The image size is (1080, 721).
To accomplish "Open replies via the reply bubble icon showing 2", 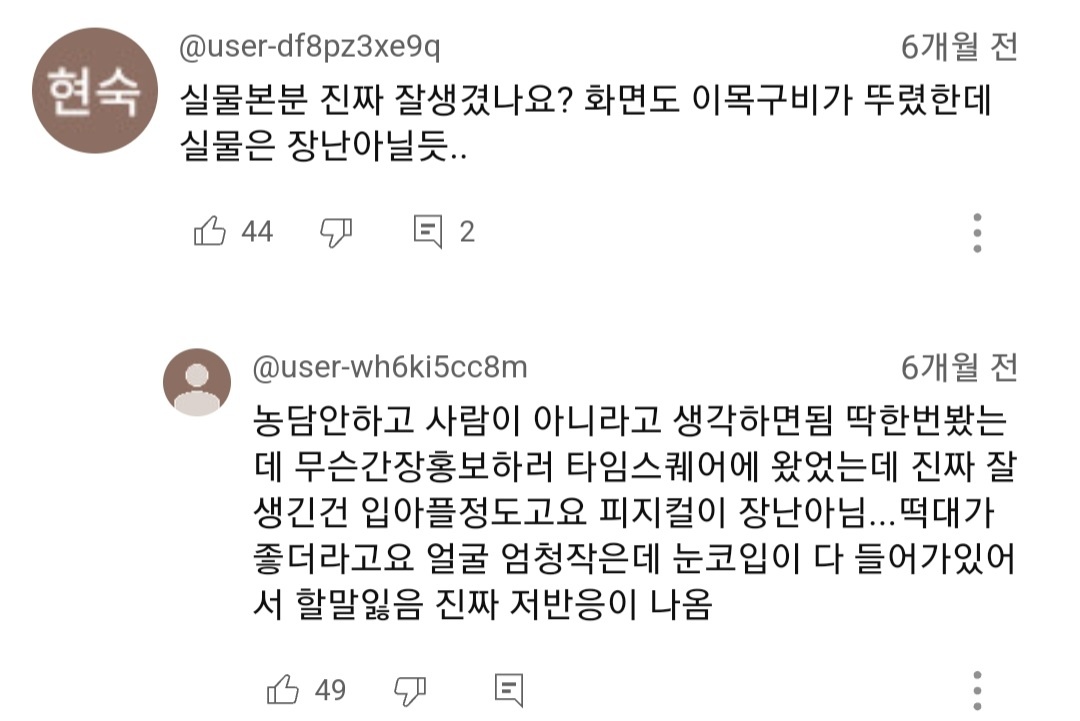I will click(x=430, y=231).
